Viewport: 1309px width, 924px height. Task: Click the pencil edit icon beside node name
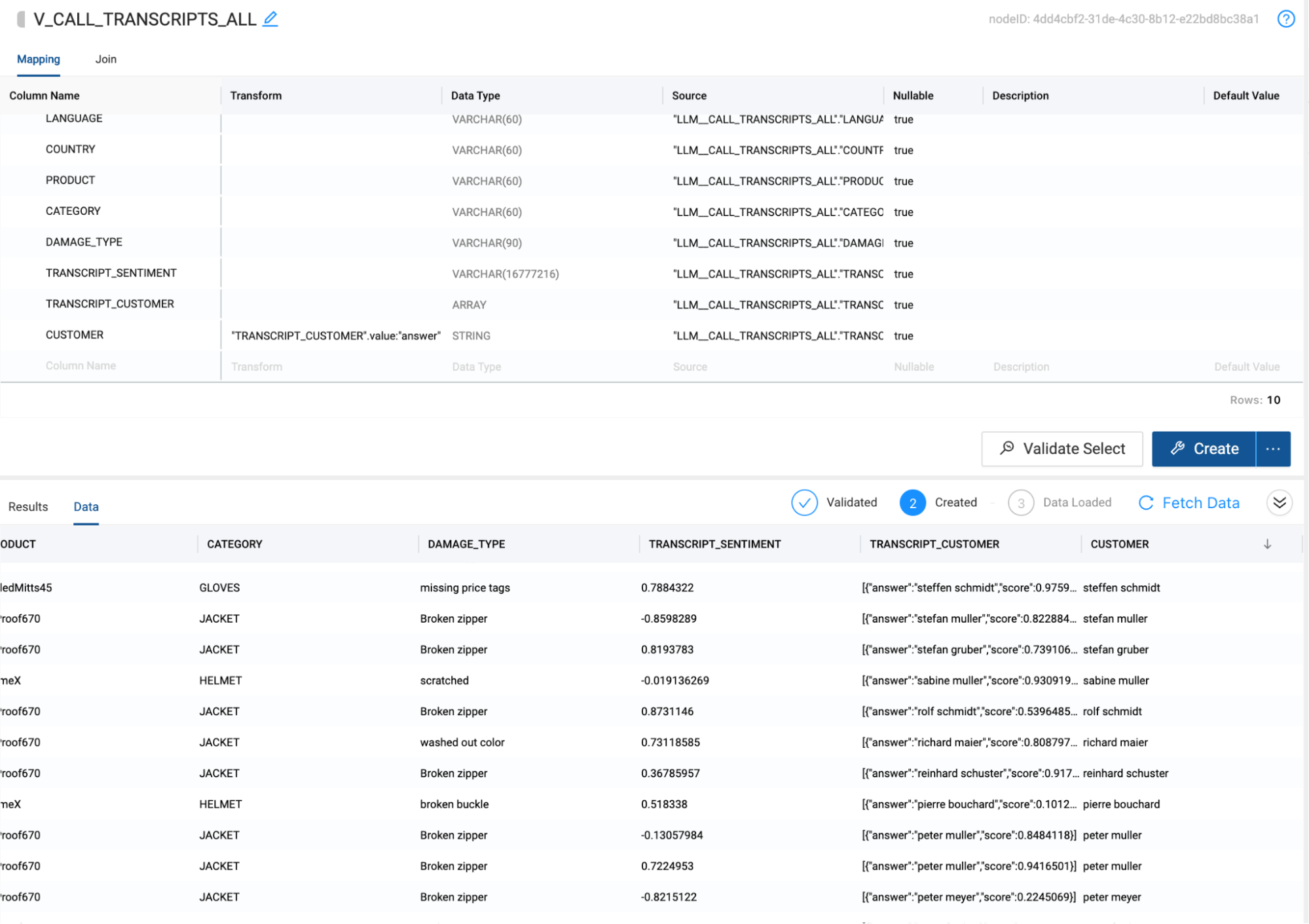pyautogui.click(x=270, y=19)
